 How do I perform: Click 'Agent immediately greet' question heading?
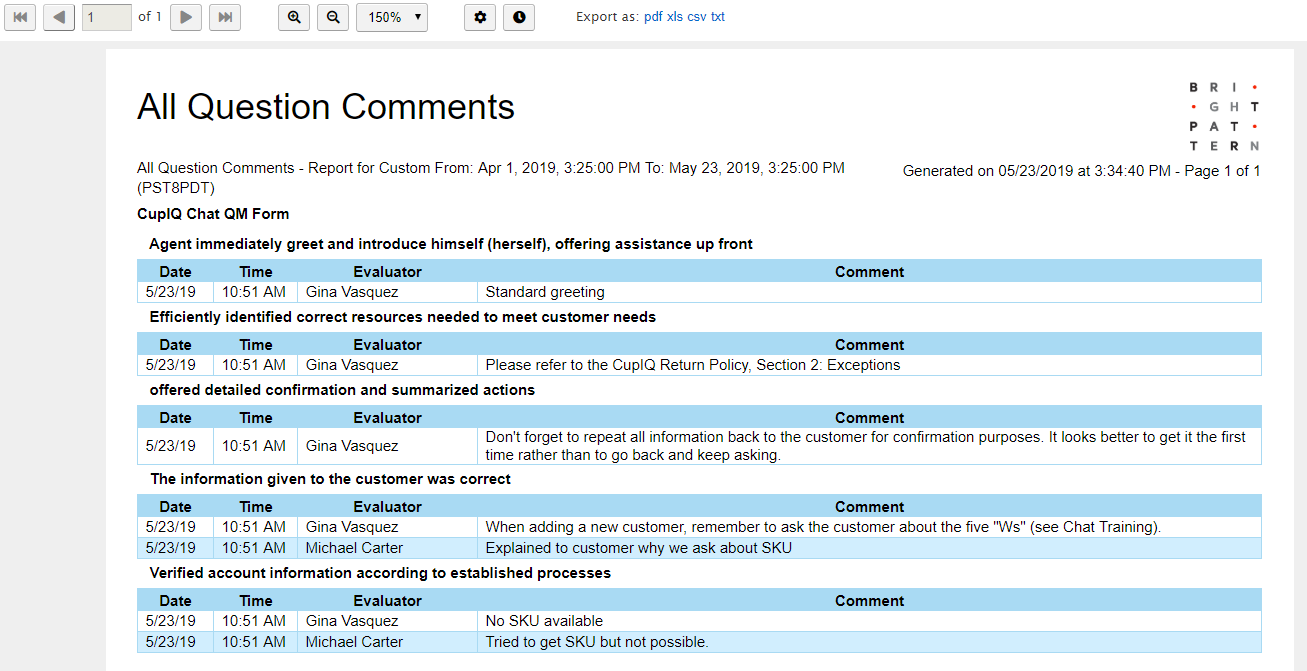pos(451,244)
